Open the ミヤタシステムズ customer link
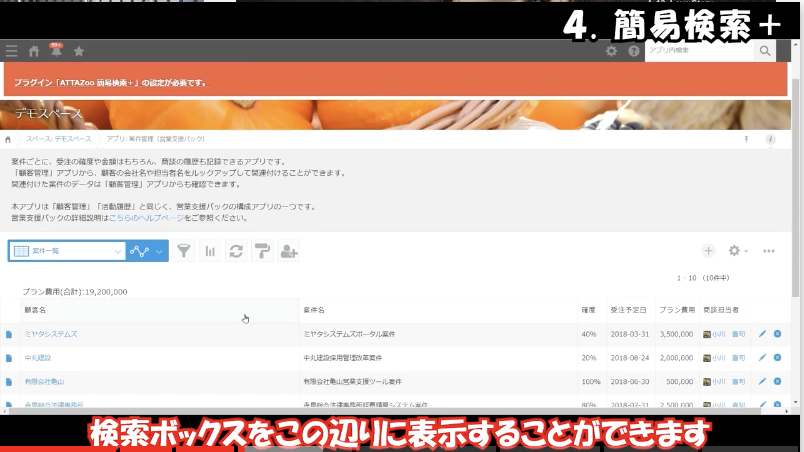Screen dimensions: 804x452 pos(51,334)
